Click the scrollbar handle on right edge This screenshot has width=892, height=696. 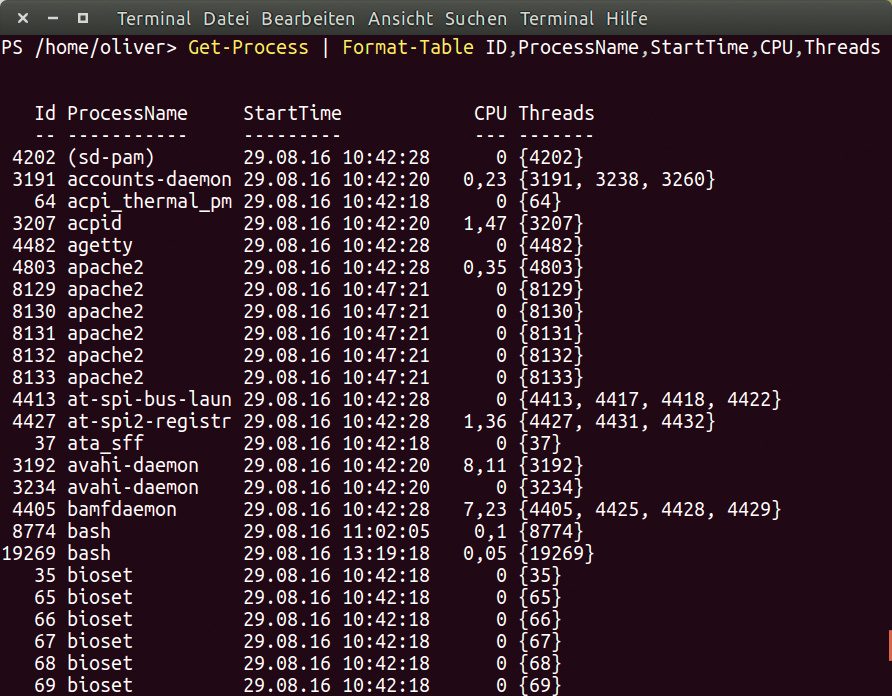pyautogui.click(x=888, y=645)
